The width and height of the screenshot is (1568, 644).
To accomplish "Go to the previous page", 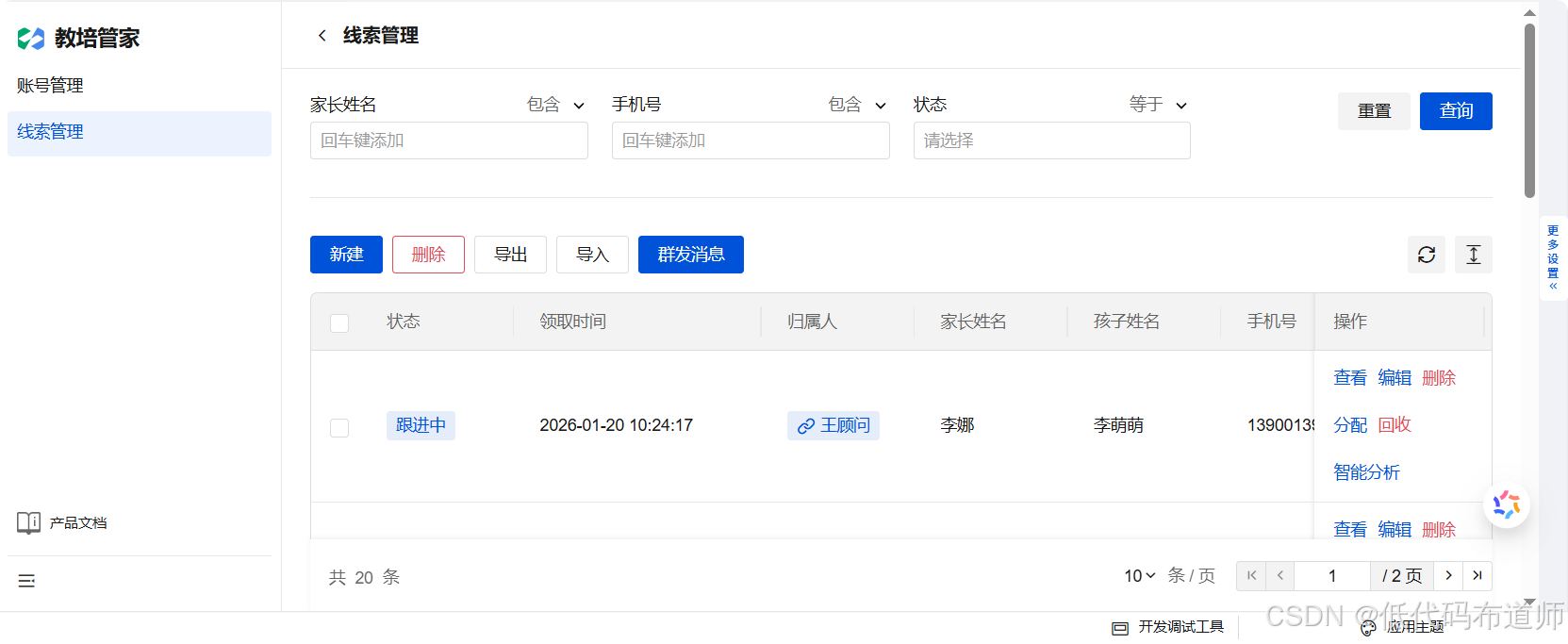I will click(x=1280, y=575).
